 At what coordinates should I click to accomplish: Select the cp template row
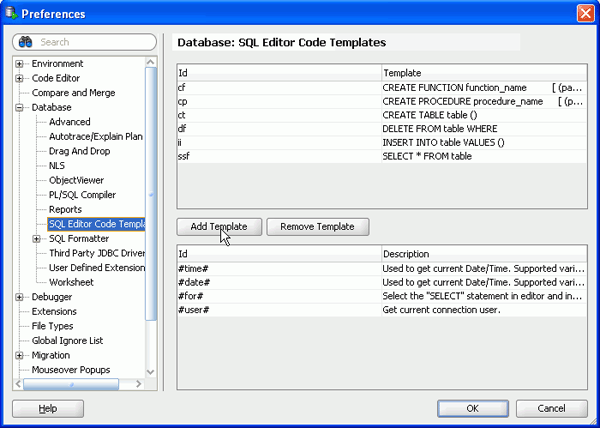[x=382, y=102]
